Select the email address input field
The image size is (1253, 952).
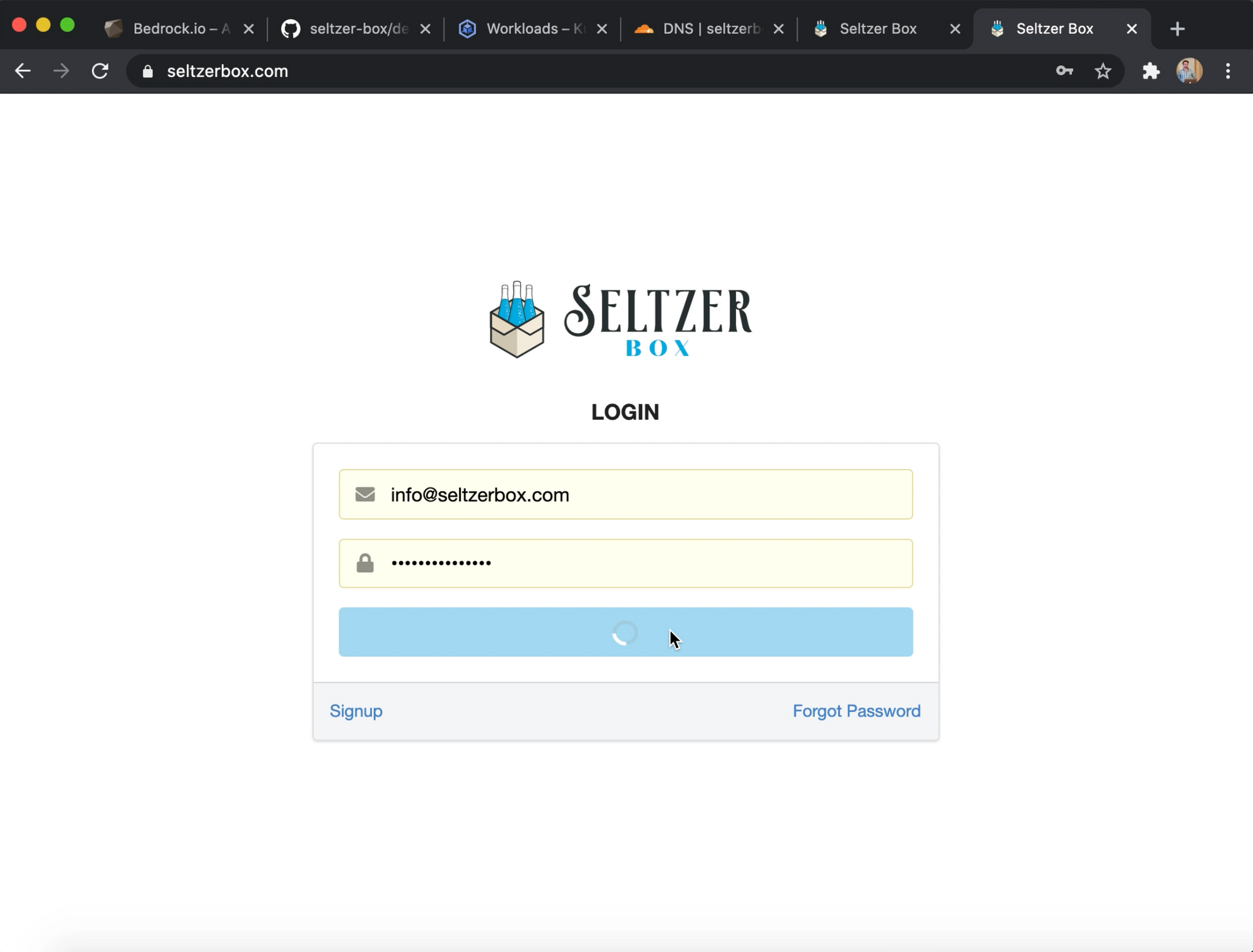click(625, 494)
